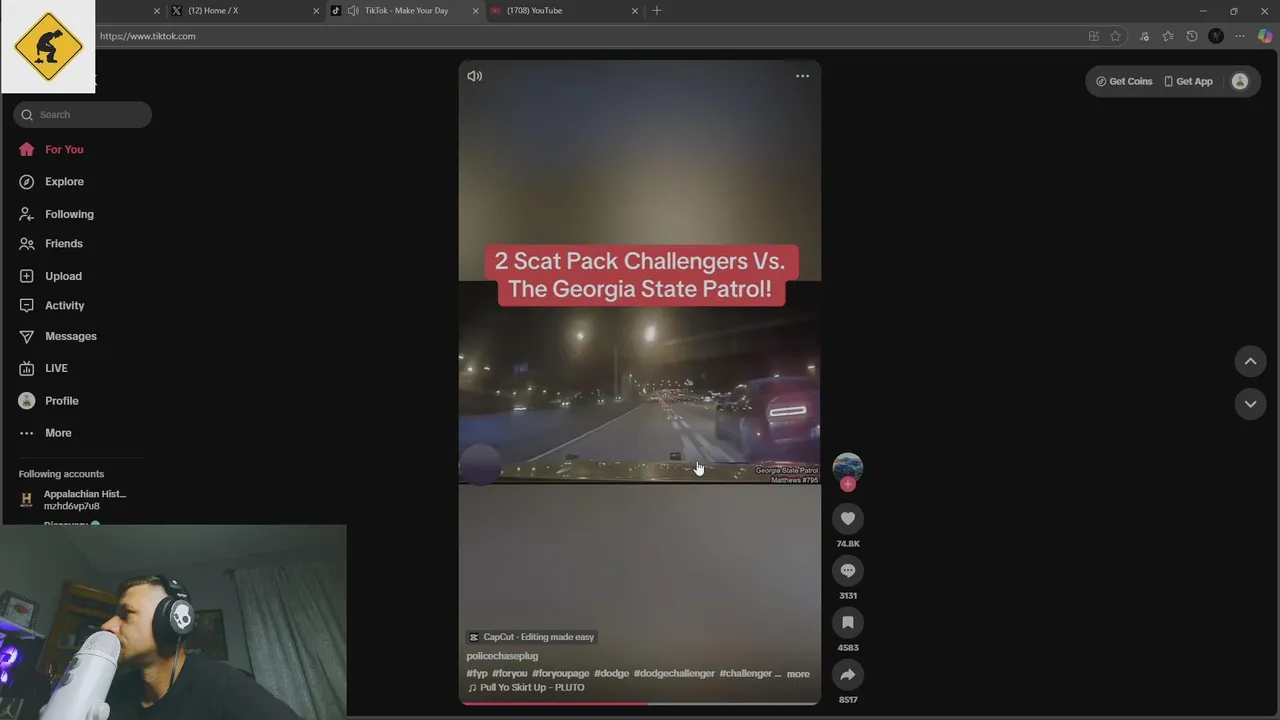Viewport: 1280px width, 720px height.
Task: Open the profile avatar next to Get App
Action: (1240, 82)
